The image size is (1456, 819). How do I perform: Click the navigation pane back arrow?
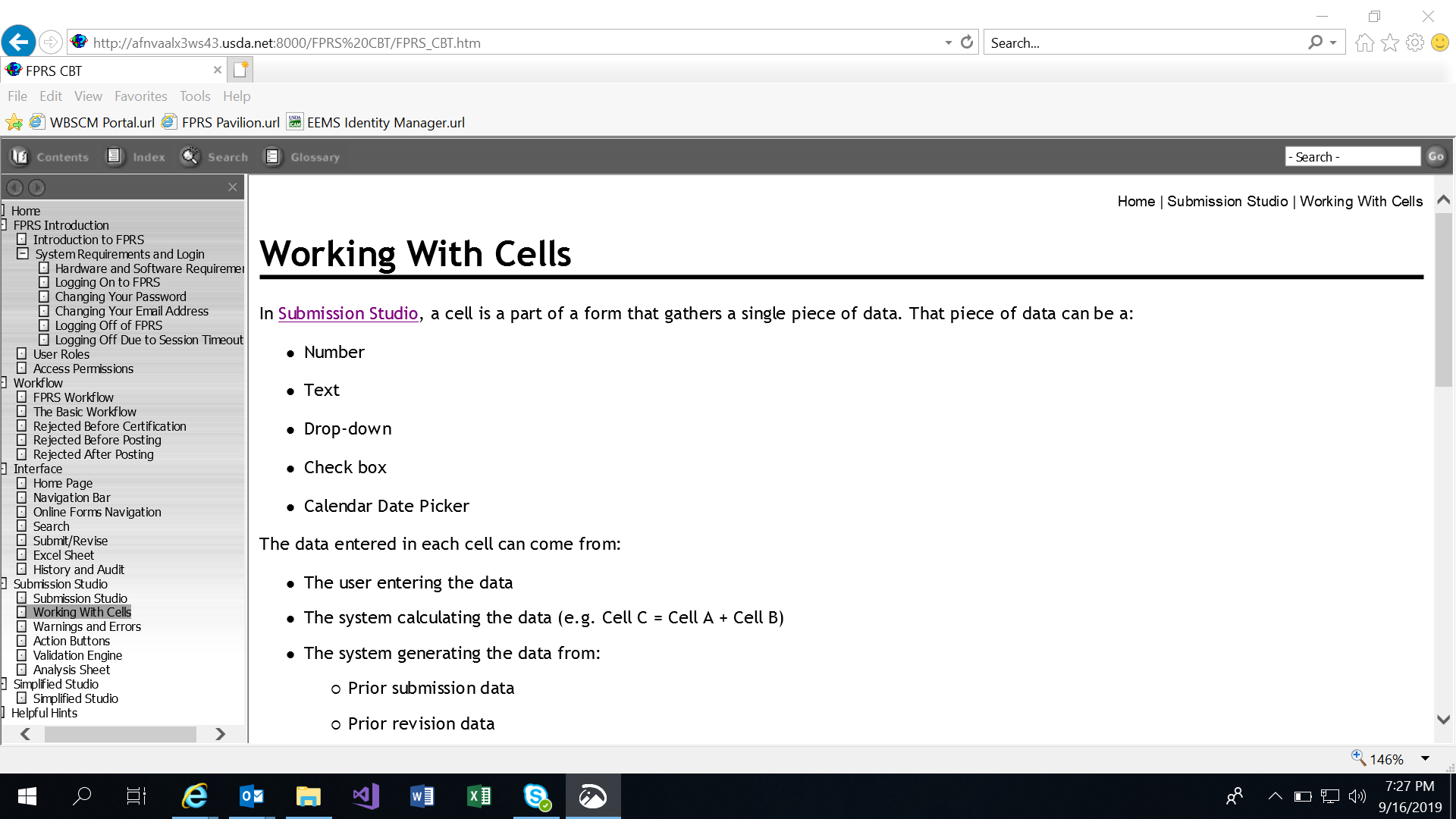coord(14,187)
